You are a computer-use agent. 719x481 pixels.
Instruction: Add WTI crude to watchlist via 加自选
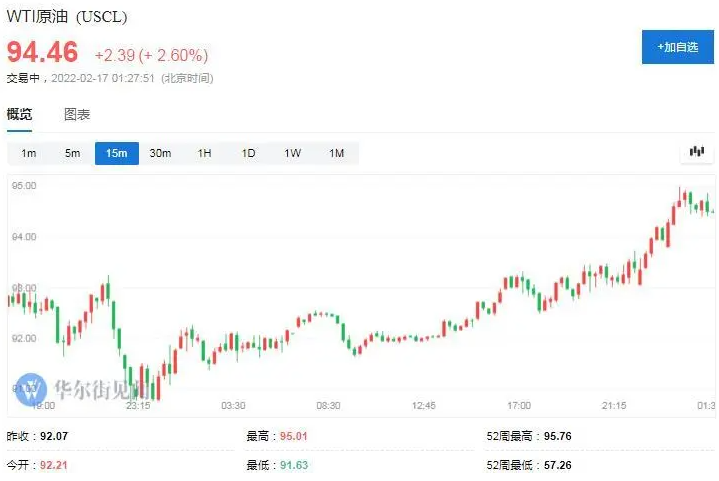pos(677,47)
